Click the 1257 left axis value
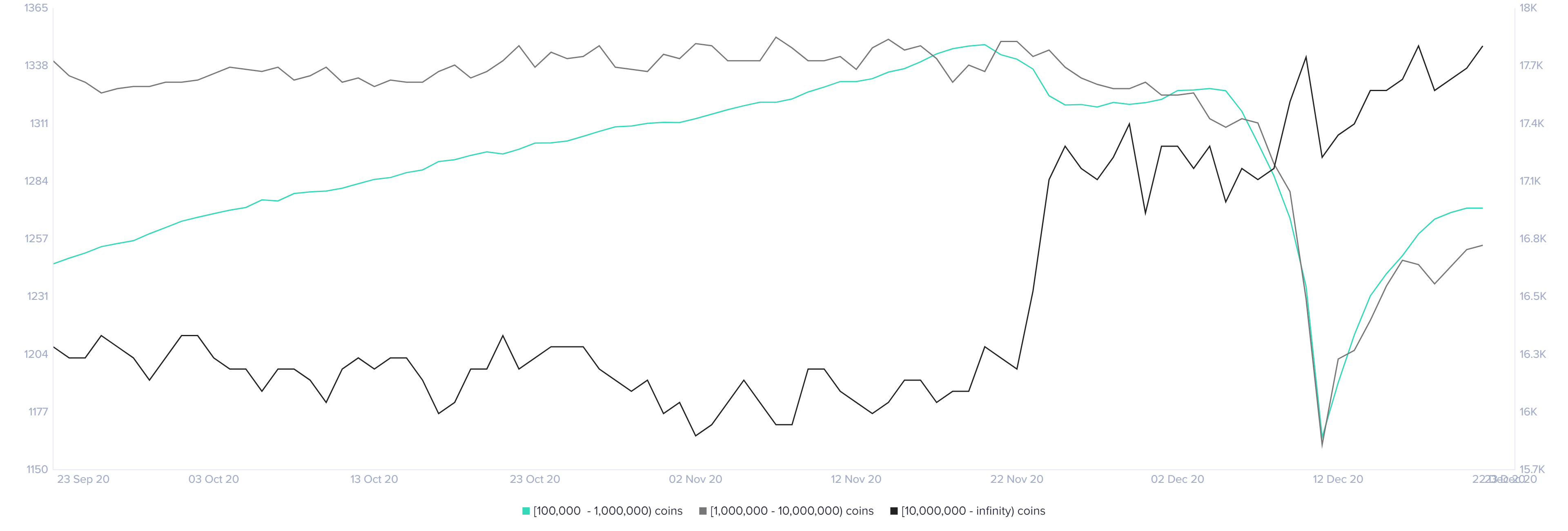This screenshot has height=531, width=1568. click(36, 239)
